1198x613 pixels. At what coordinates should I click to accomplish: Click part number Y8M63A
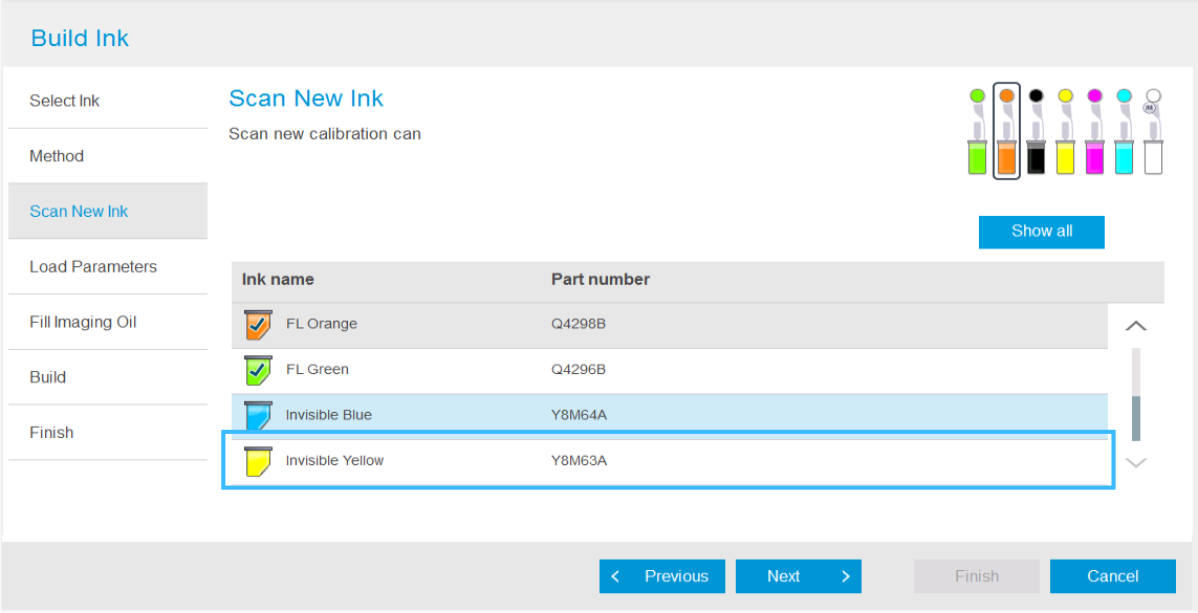pos(579,461)
